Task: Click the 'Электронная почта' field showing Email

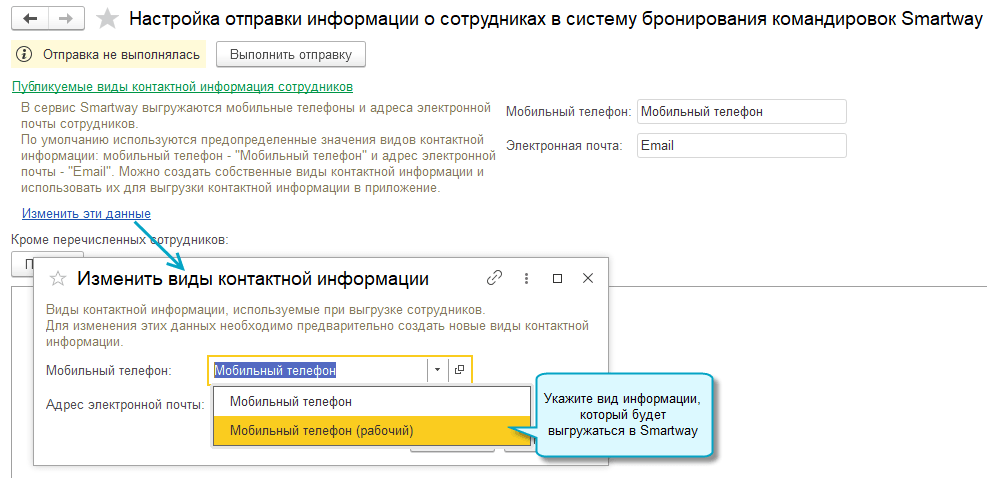Action: (742, 145)
